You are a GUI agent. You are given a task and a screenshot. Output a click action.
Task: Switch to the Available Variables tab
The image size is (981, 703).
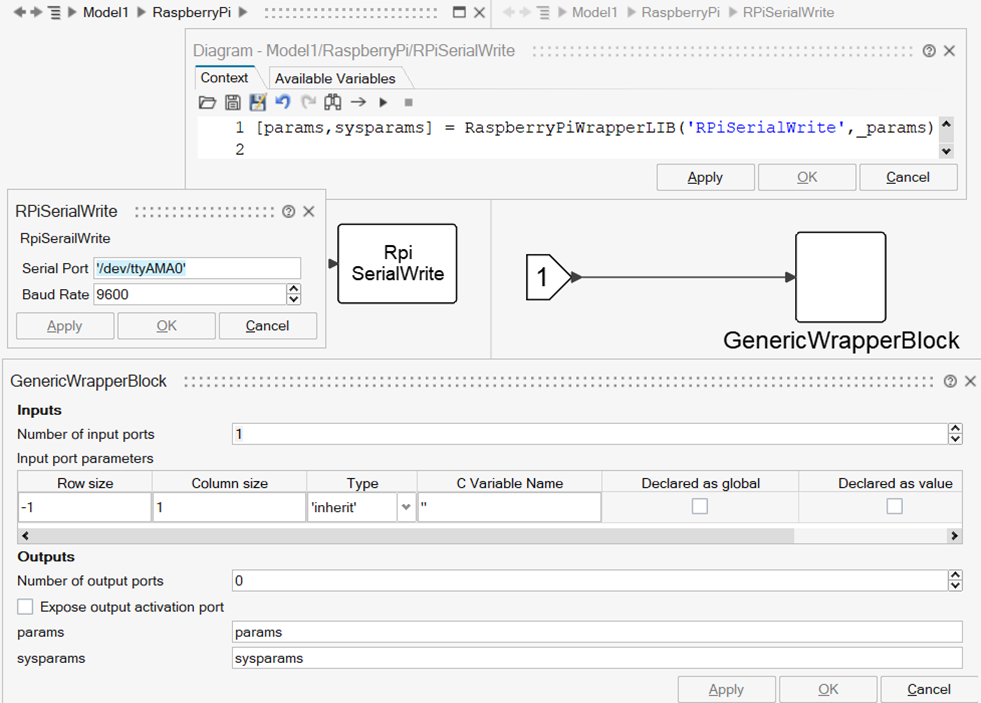pos(335,78)
